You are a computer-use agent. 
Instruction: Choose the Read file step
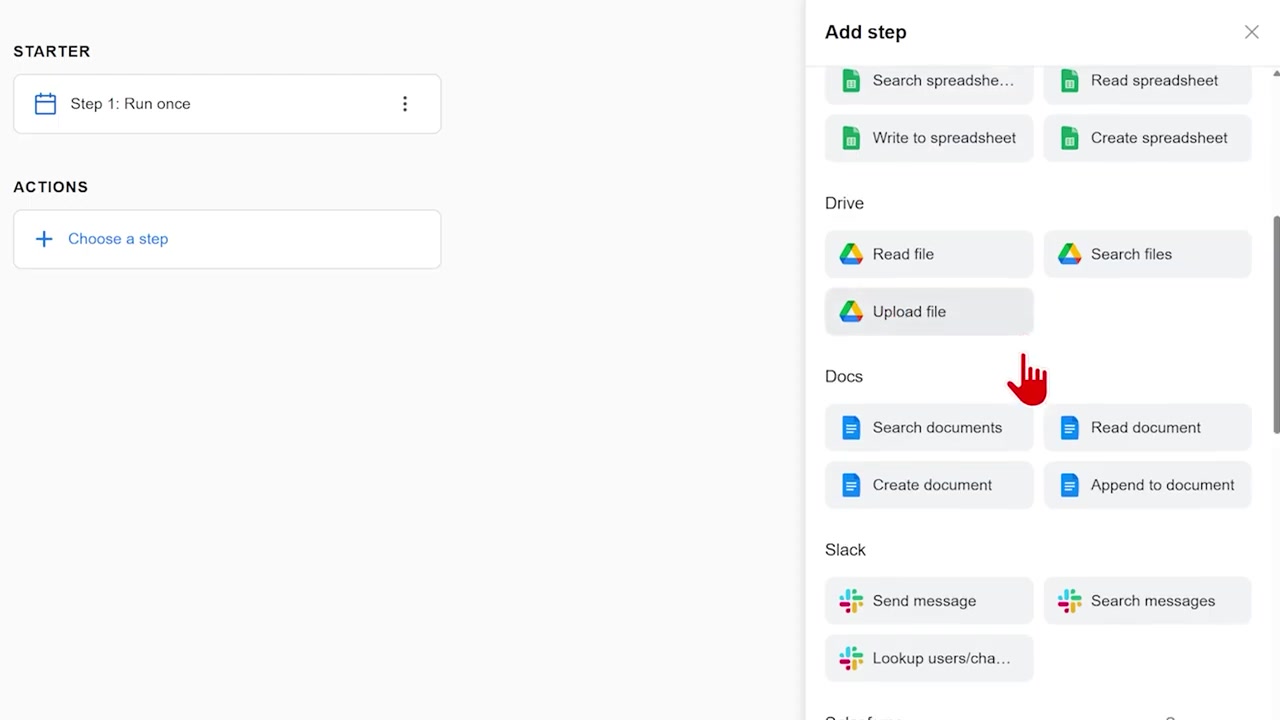click(929, 254)
